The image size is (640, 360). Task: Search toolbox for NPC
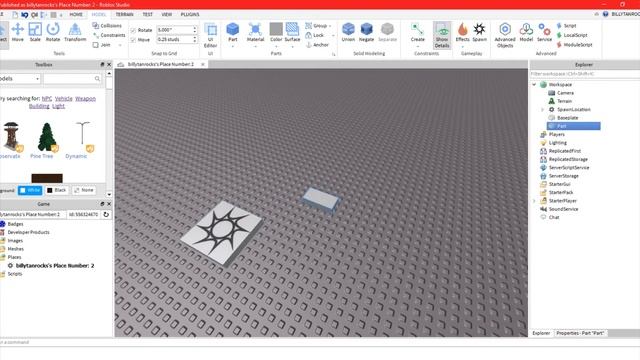[47, 99]
